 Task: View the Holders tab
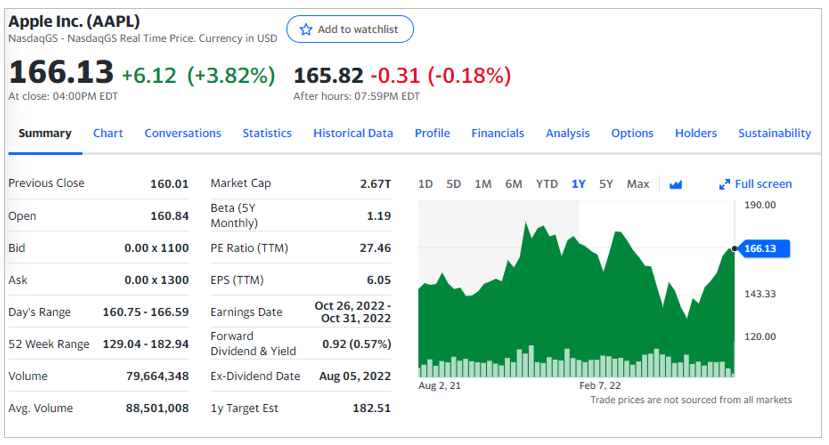point(696,133)
